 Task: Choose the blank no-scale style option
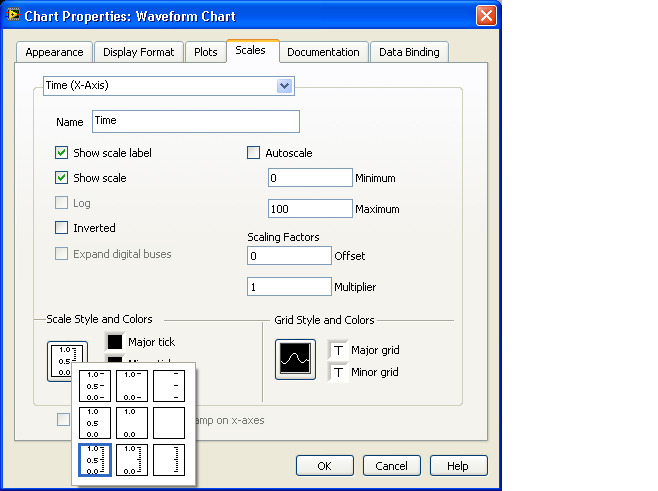[x=172, y=422]
